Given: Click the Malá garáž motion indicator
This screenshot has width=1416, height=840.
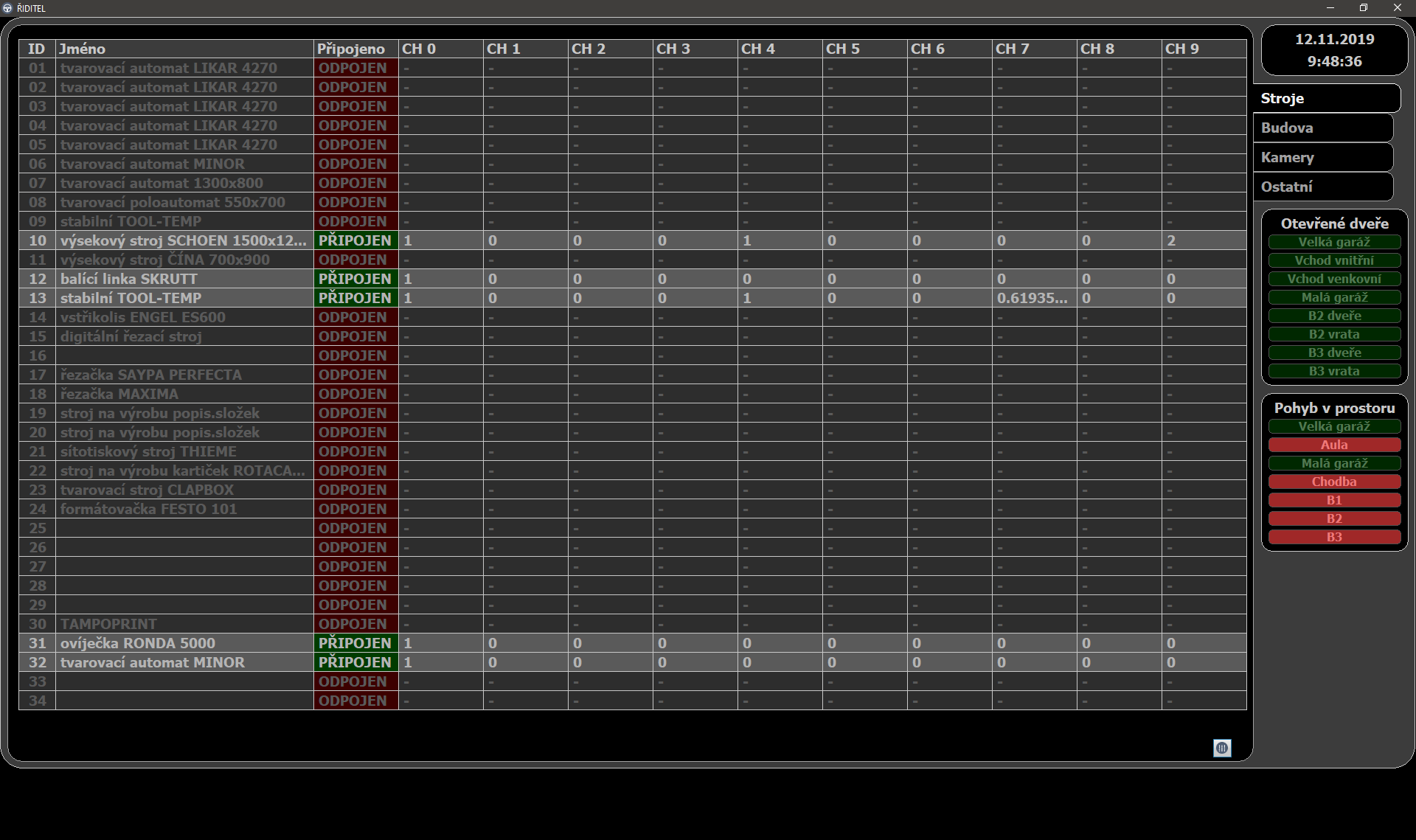Looking at the screenshot, I should coord(1333,463).
